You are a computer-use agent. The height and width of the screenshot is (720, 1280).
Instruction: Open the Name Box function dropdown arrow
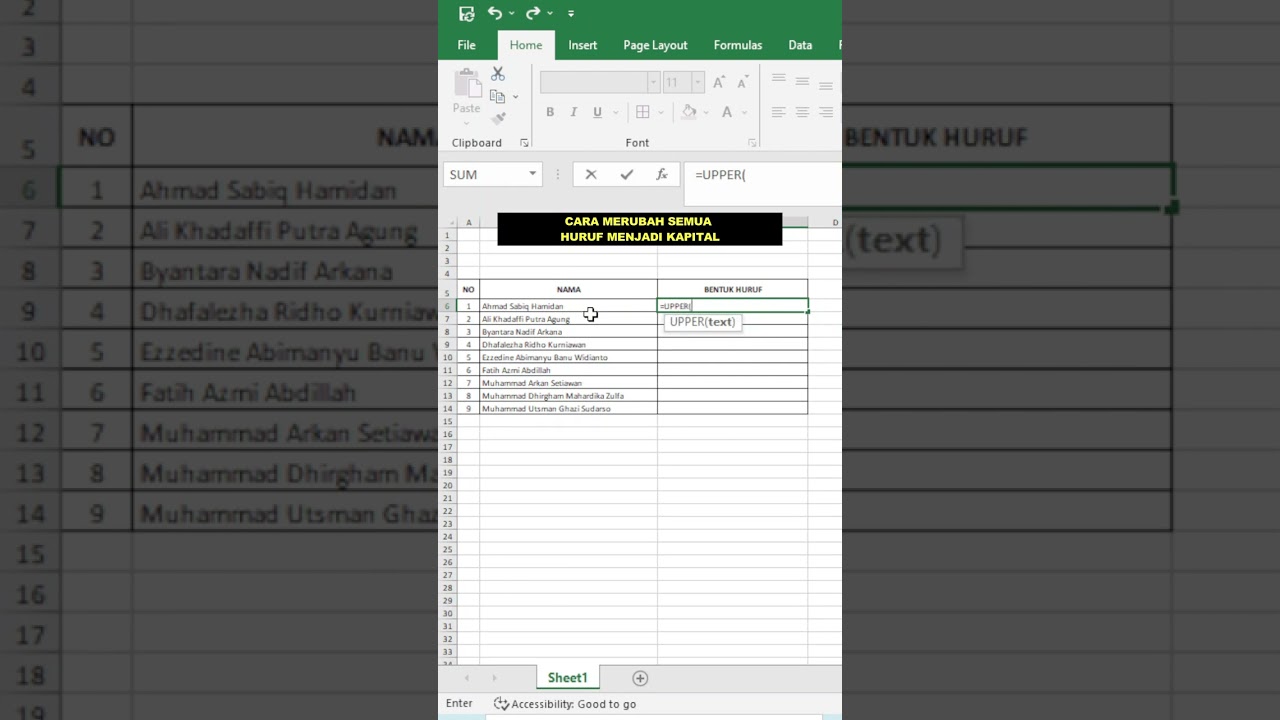click(532, 174)
